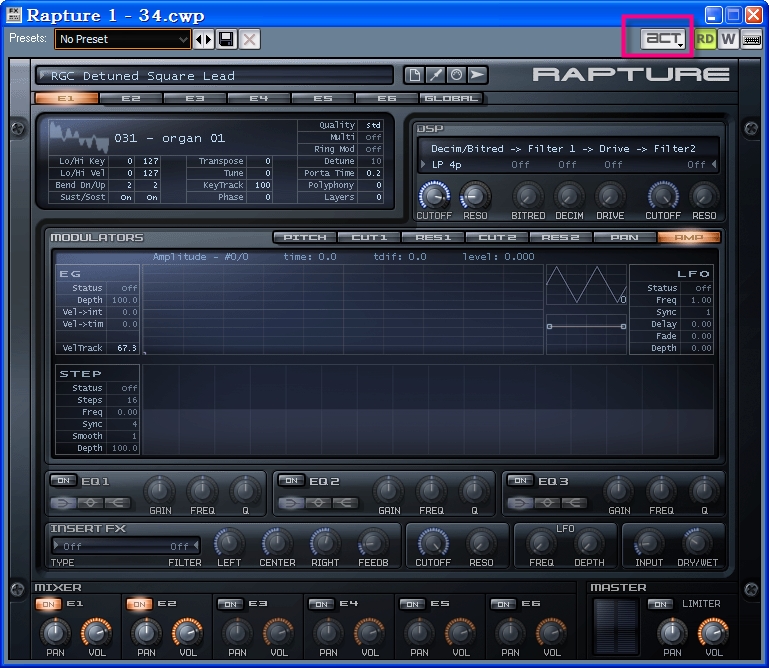Toggle the W automation write button
The height and width of the screenshot is (668, 769).
click(x=728, y=39)
